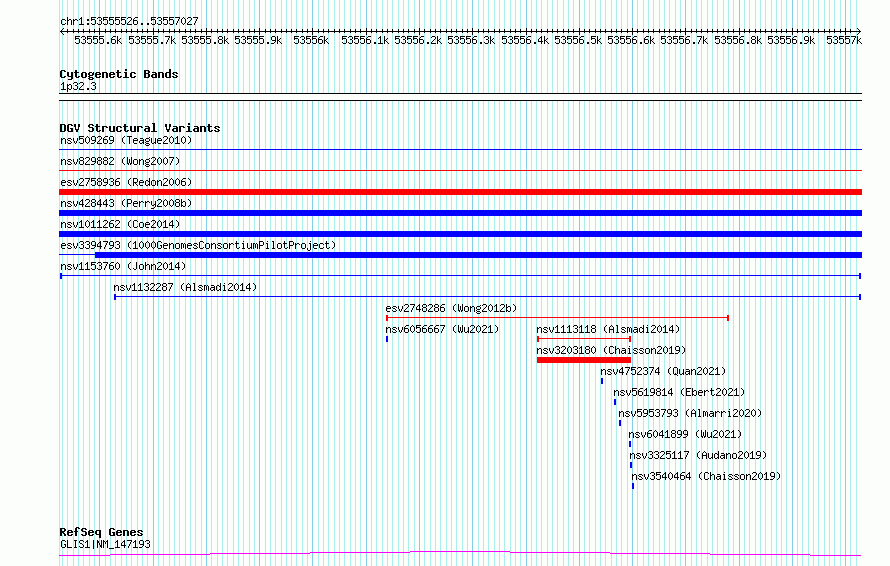Click the 53555.6k ruler tick label
Screen dimensions: 890x566
pos(98,40)
